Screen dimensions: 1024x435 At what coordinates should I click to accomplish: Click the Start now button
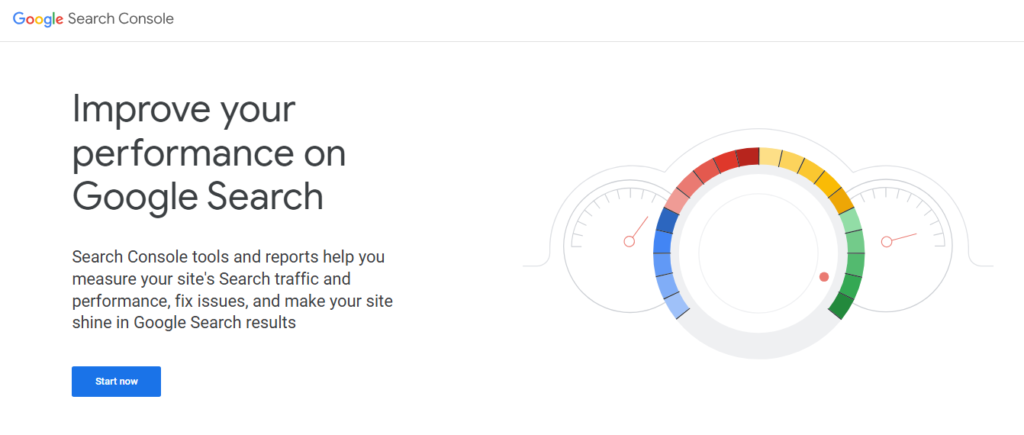[x=116, y=381]
